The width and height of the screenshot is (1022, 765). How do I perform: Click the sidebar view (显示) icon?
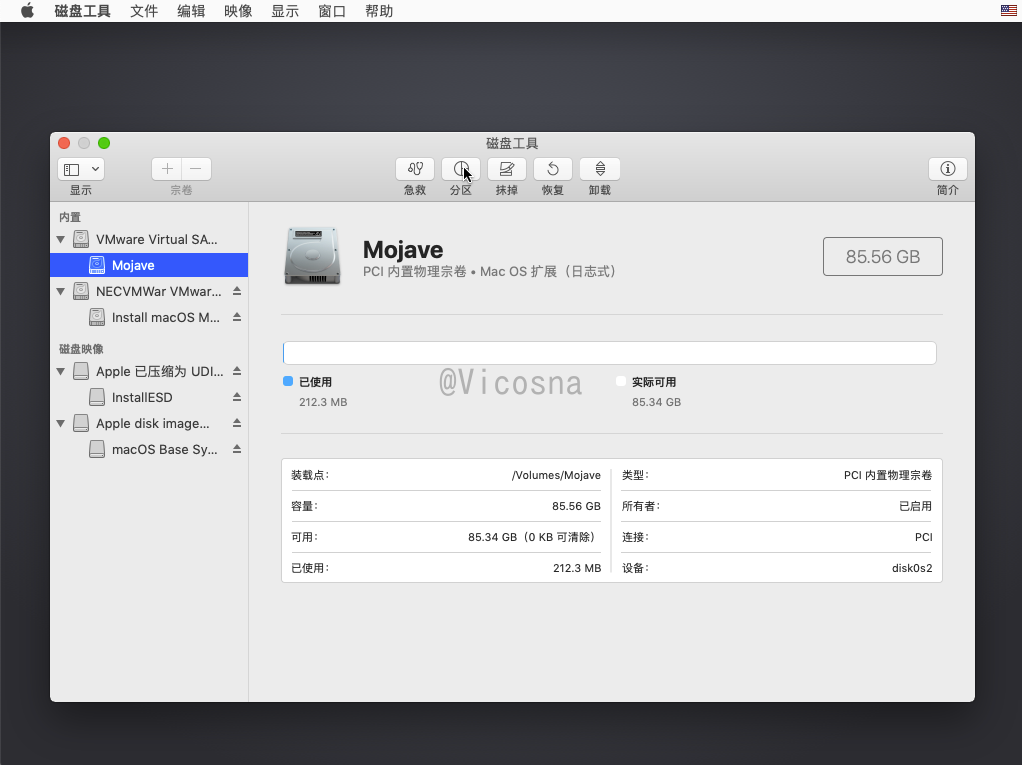click(x=72, y=169)
